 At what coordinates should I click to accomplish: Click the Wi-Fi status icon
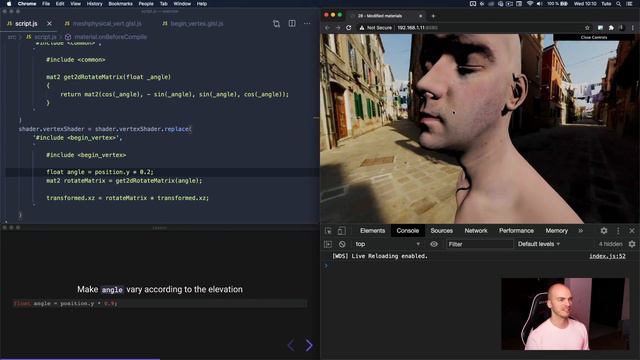tap(530, 4)
